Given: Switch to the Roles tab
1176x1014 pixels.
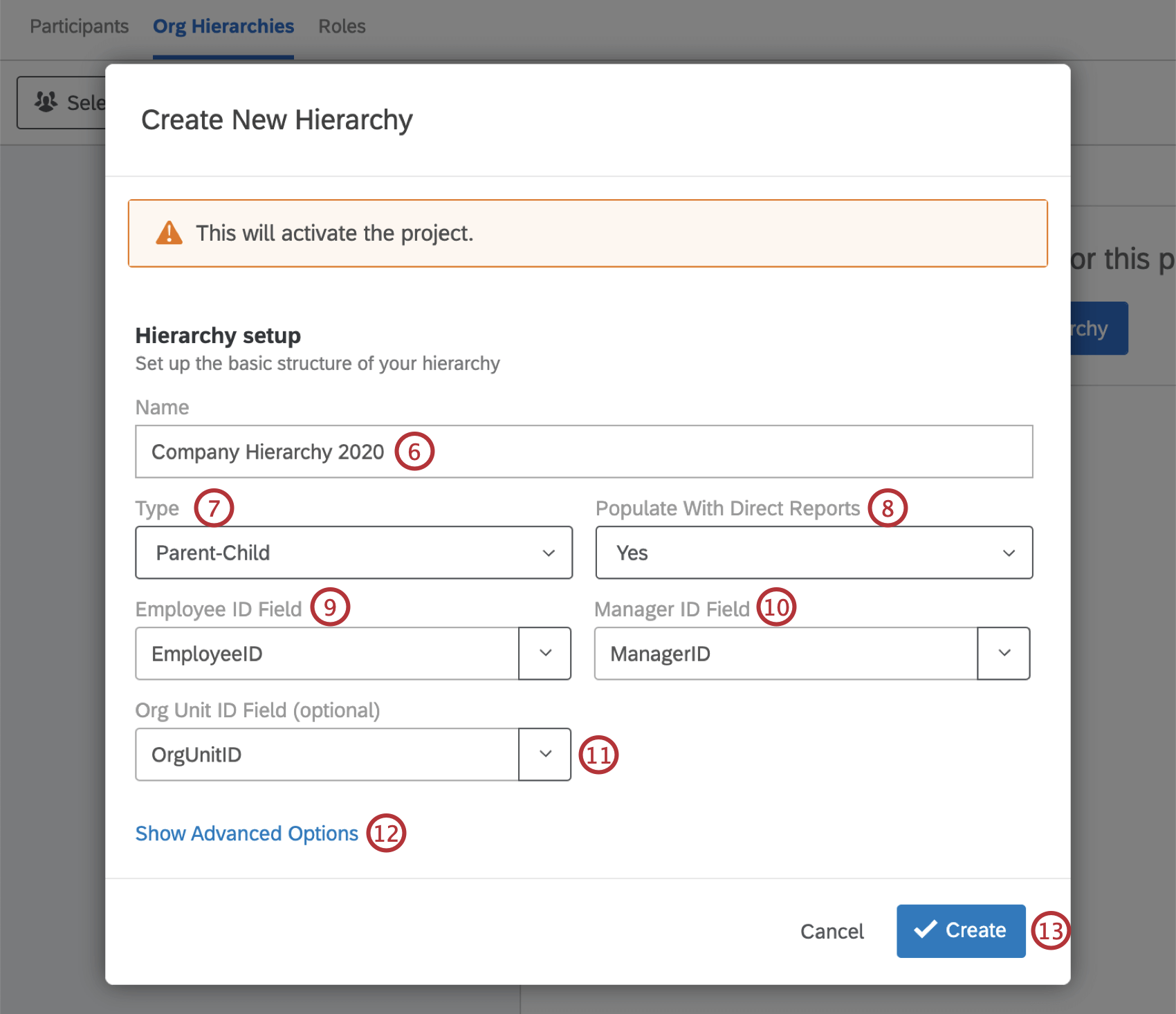Looking at the screenshot, I should 342,26.
